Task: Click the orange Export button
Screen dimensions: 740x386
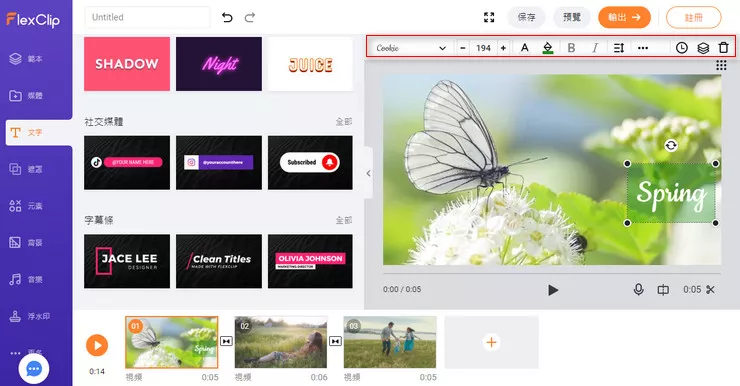Action: (624, 17)
